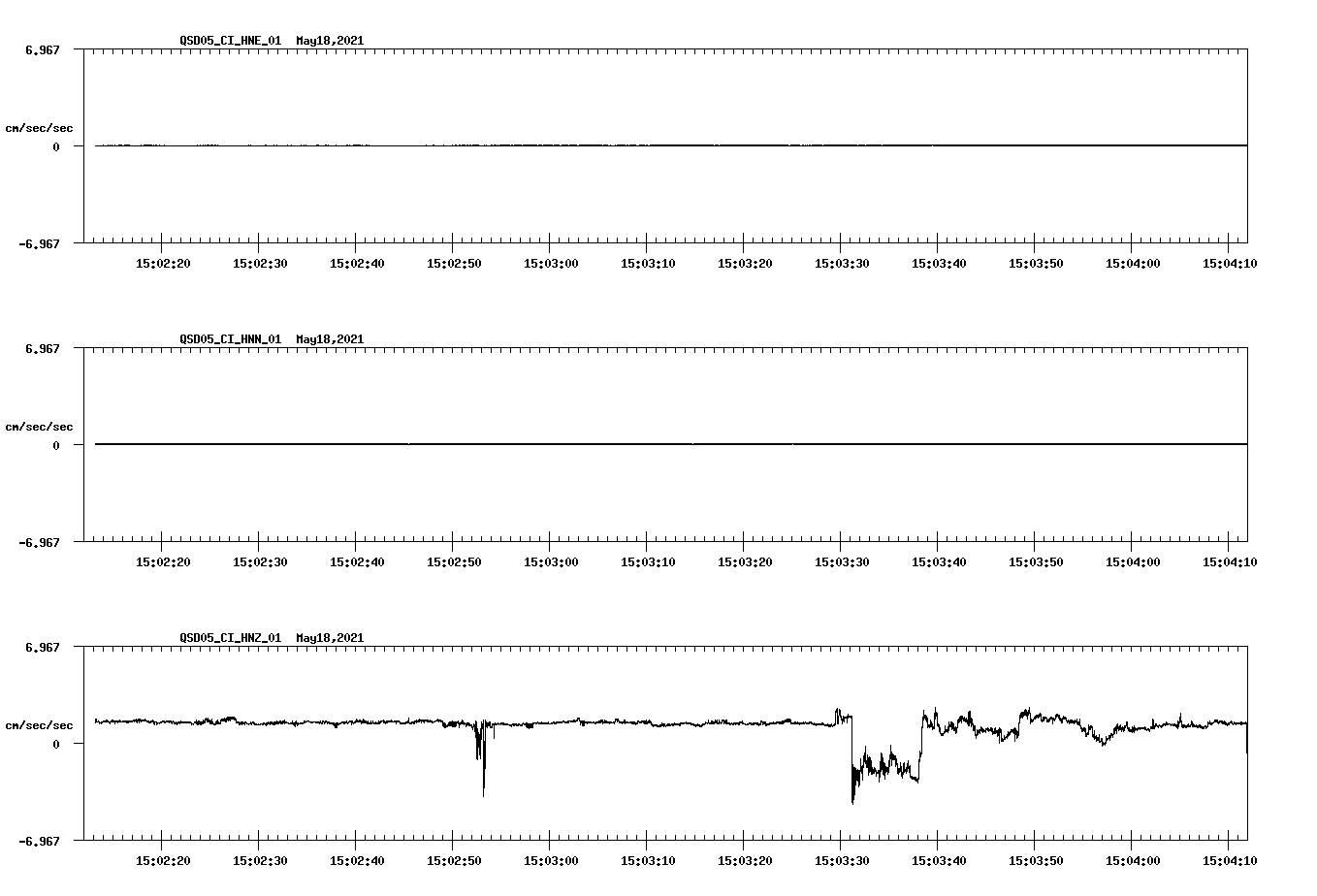Screen dimensions: 1317x896
Task: Select the QSD05_CI_HNN_01 channel label
Action: click(x=230, y=339)
